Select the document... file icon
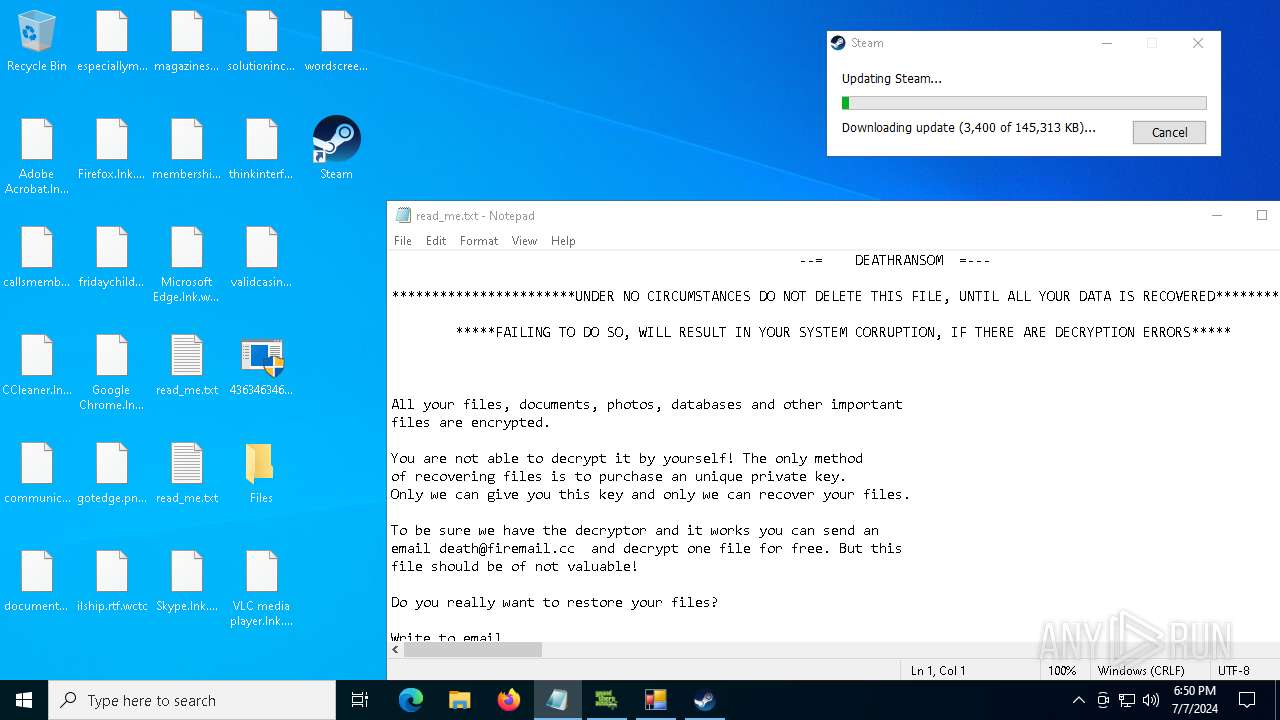This screenshot has width=1280, height=720. coord(37,581)
